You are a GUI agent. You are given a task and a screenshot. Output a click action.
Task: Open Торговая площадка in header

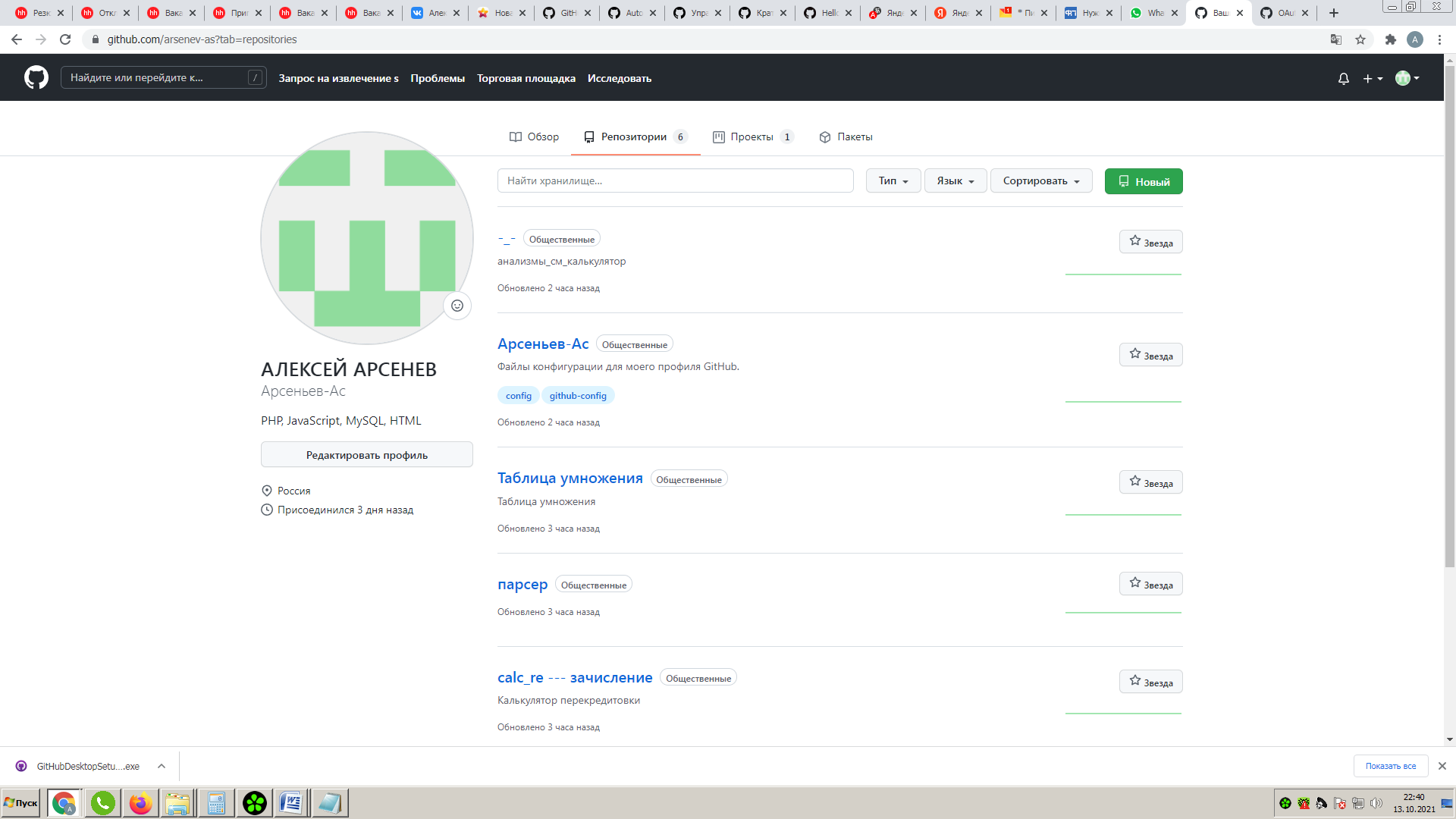[x=526, y=78]
